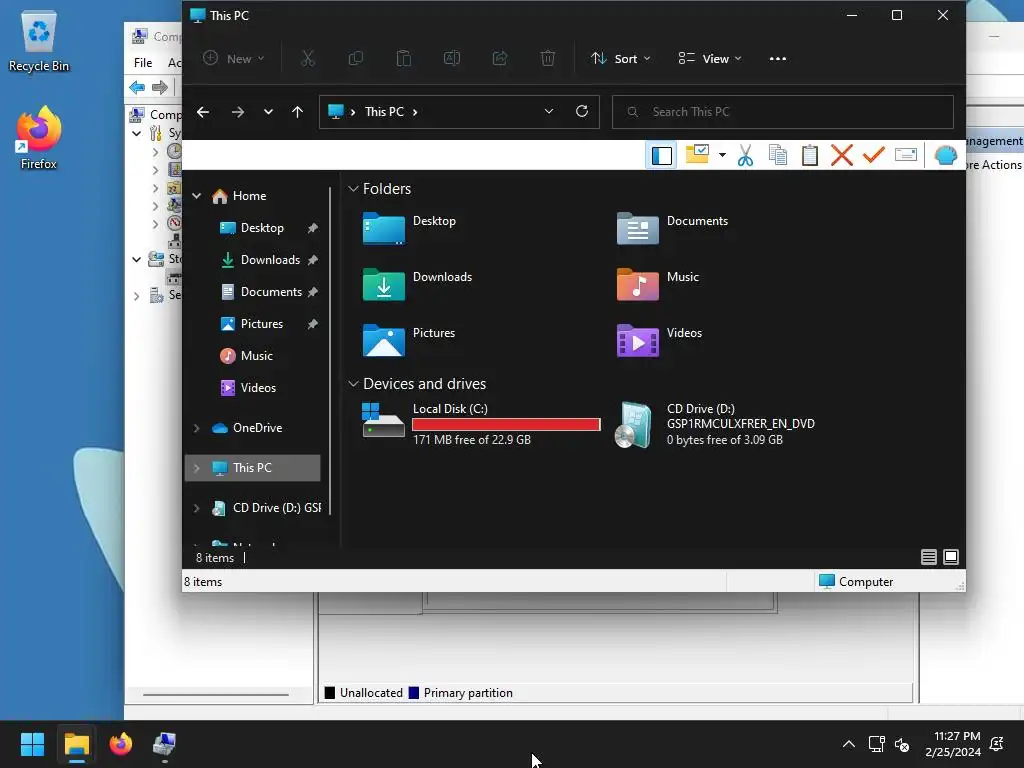Open the Windows Start button

(32, 744)
